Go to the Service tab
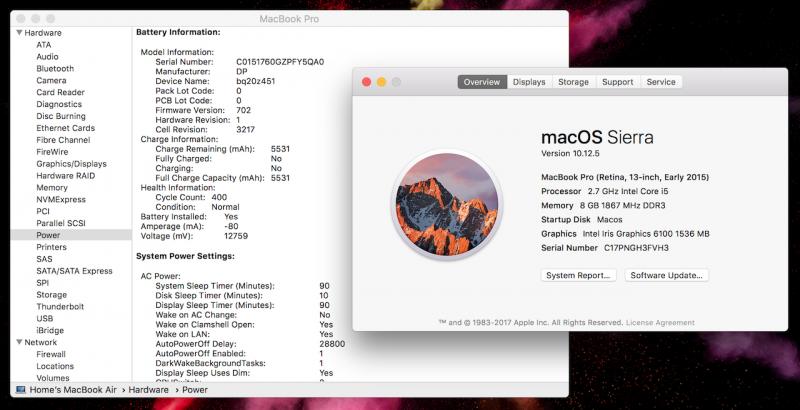800x410 pixels. (660, 82)
